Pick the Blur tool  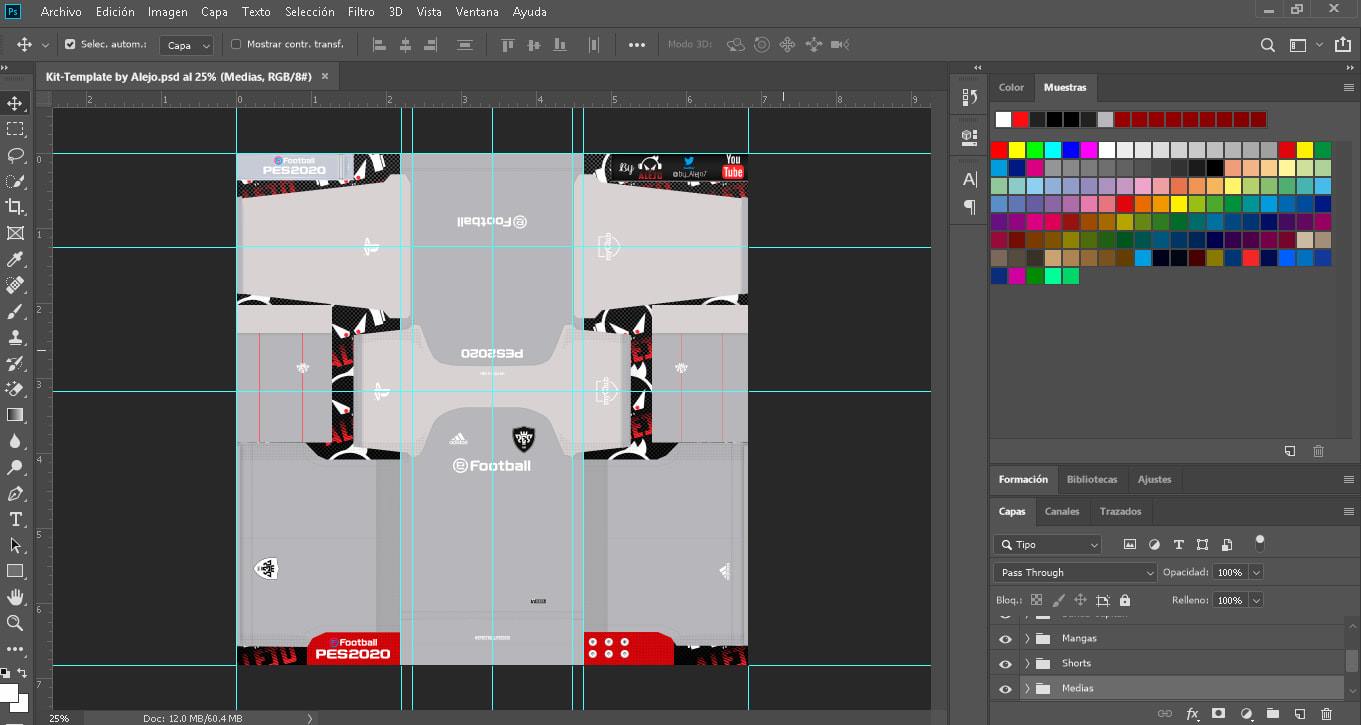(x=15, y=441)
